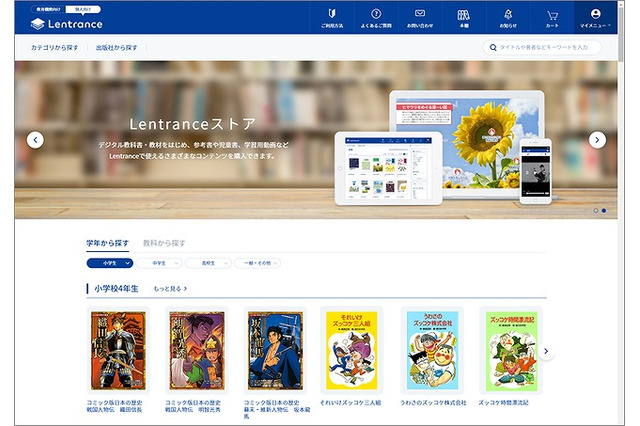Open the 坂本龍馬 comic book cover
640x426 pixels.
(275, 350)
